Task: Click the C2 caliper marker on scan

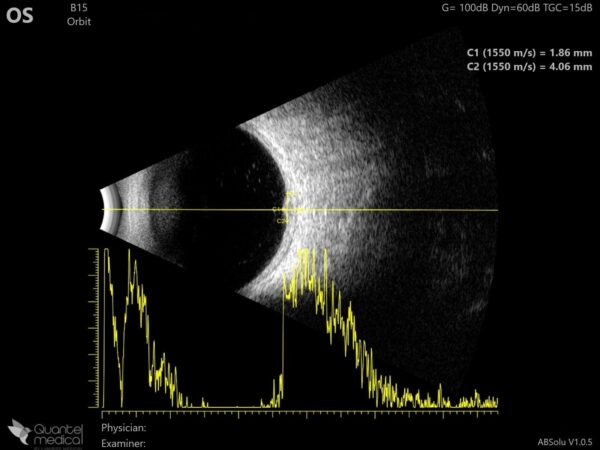Action: (x=281, y=220)
